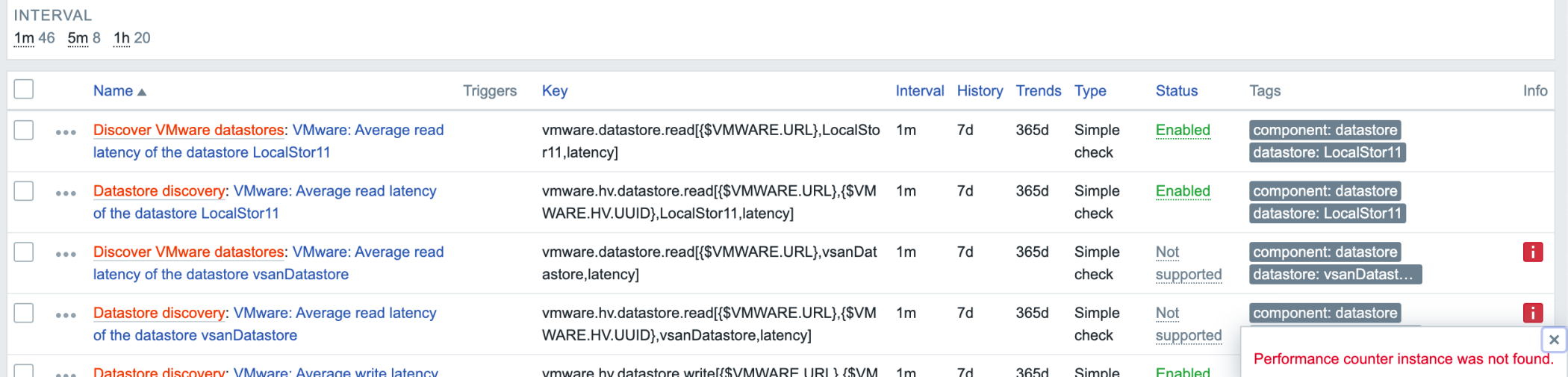Click Enabled status of first item
The image size is (1568, 377).
click(1182, 130)
